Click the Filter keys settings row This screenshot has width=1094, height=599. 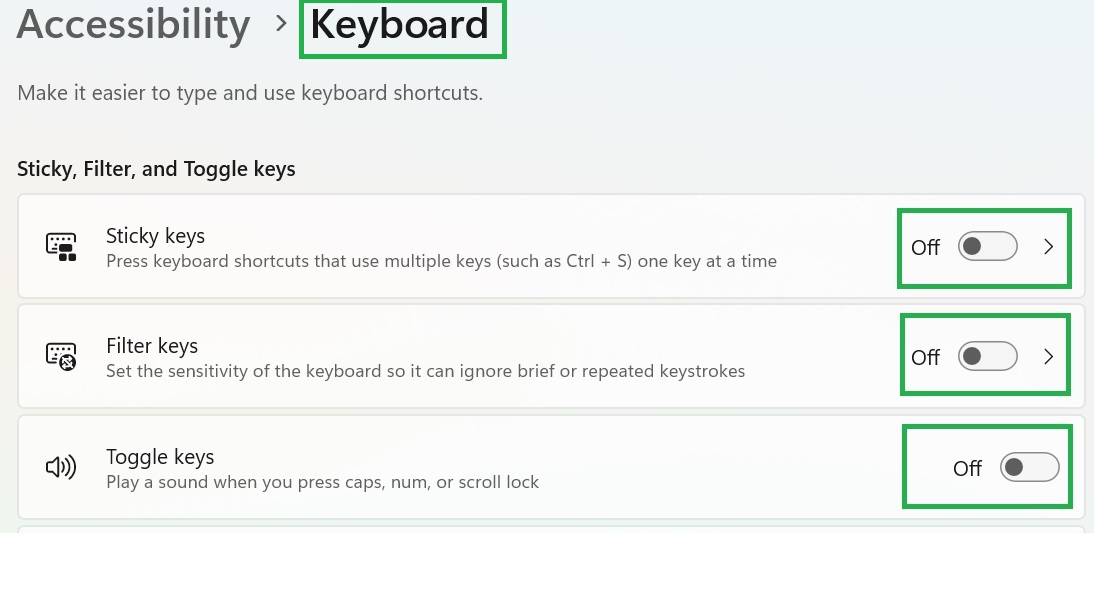[450, 356]
